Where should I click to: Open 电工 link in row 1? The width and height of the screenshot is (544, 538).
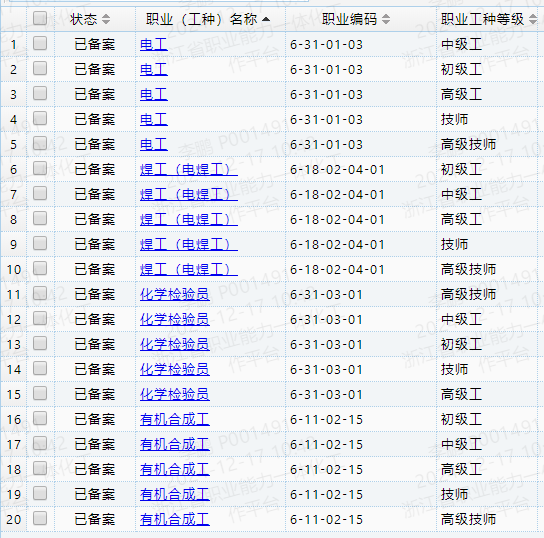[154, 45]
